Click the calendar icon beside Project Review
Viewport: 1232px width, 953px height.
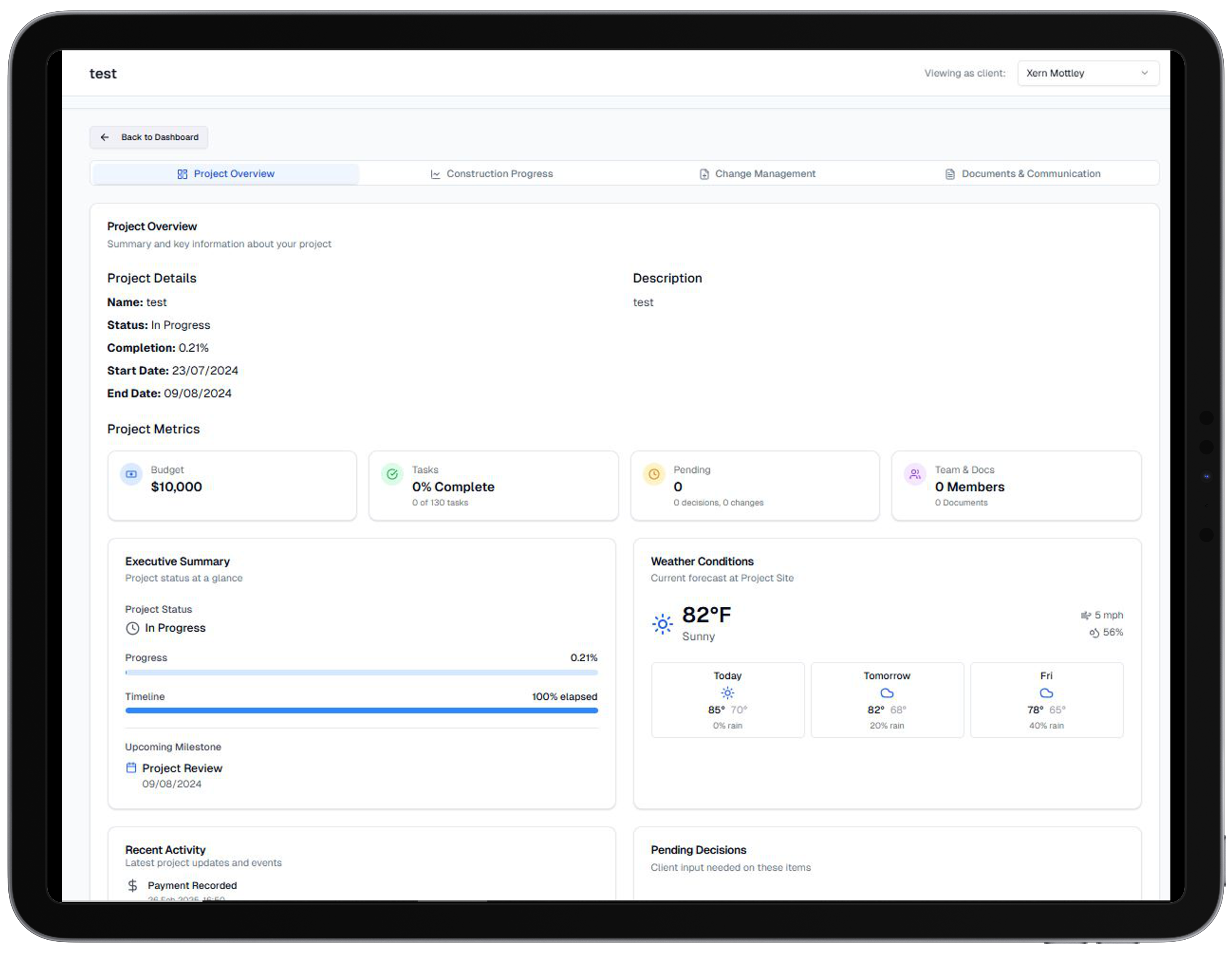coord(132,767)
